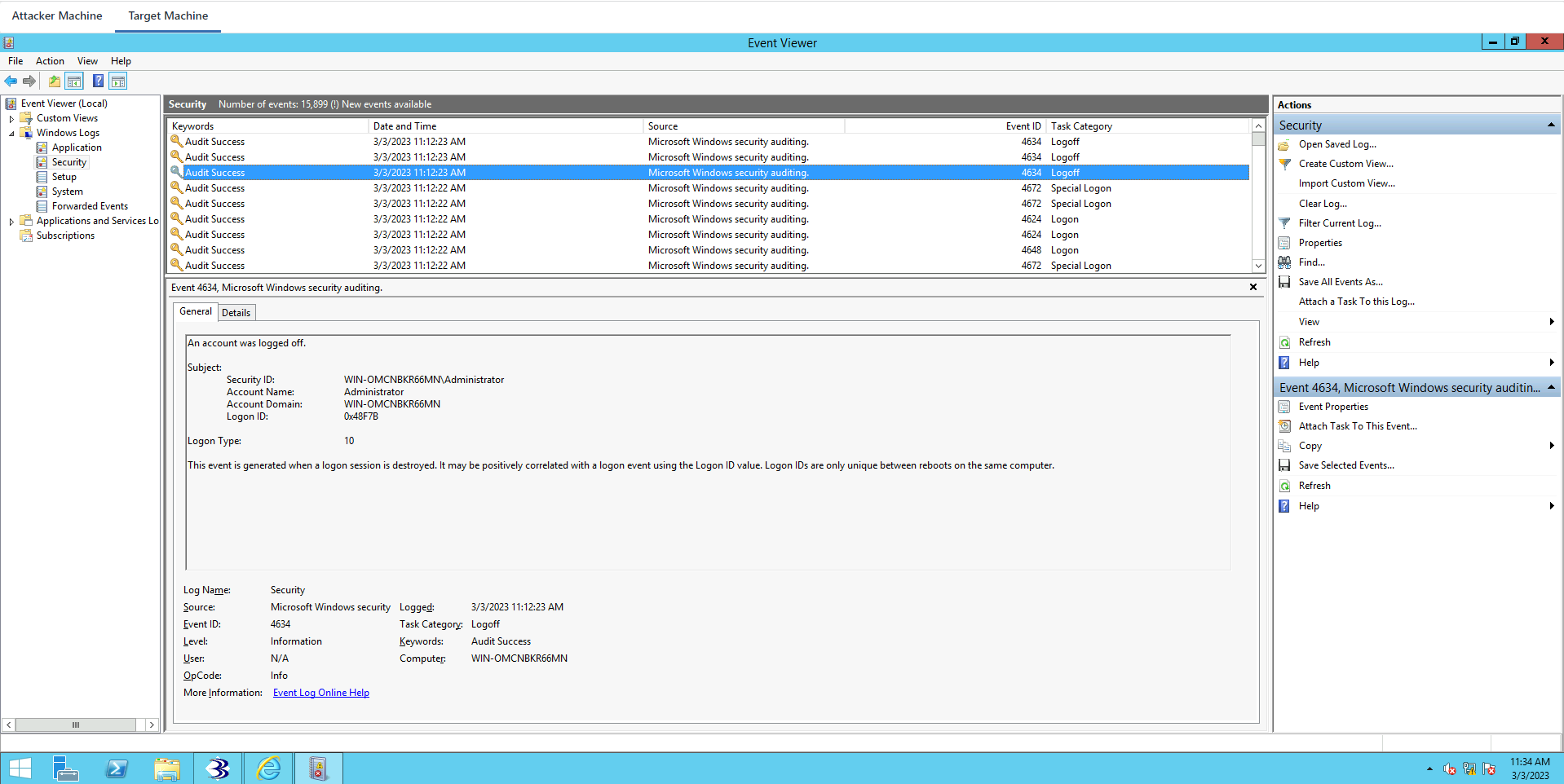
Task: Sort by the Date and Time column header
Action: [506, 126]
